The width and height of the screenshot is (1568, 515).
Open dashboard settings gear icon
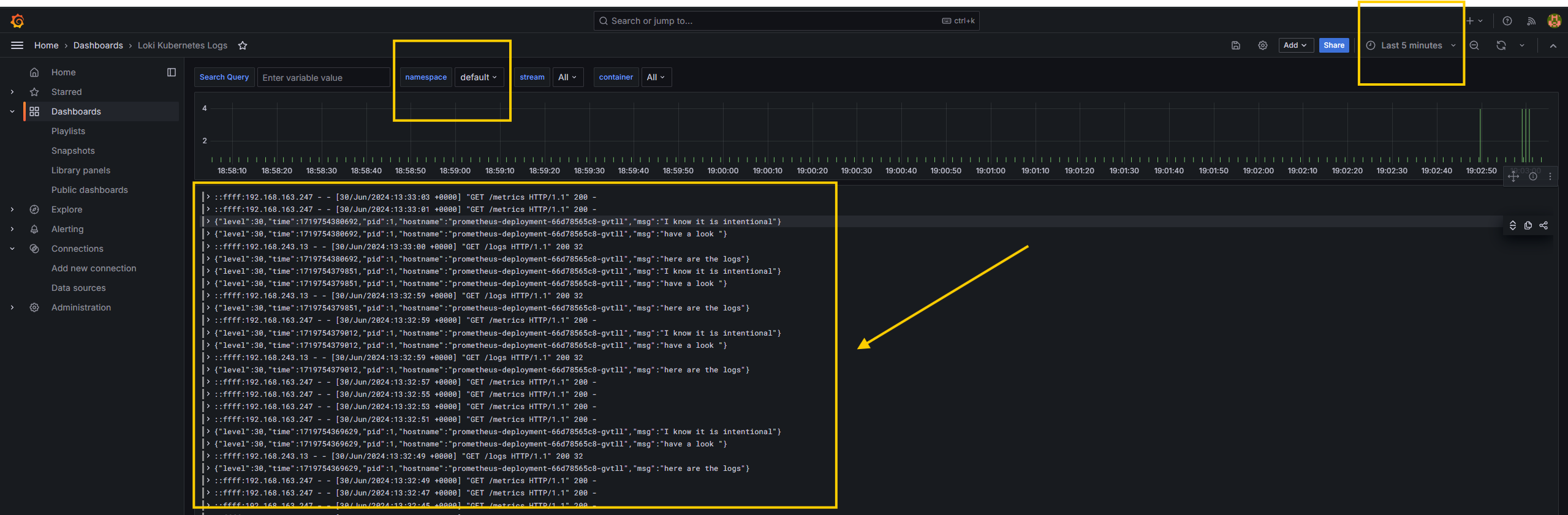[x=1262, y=45]
